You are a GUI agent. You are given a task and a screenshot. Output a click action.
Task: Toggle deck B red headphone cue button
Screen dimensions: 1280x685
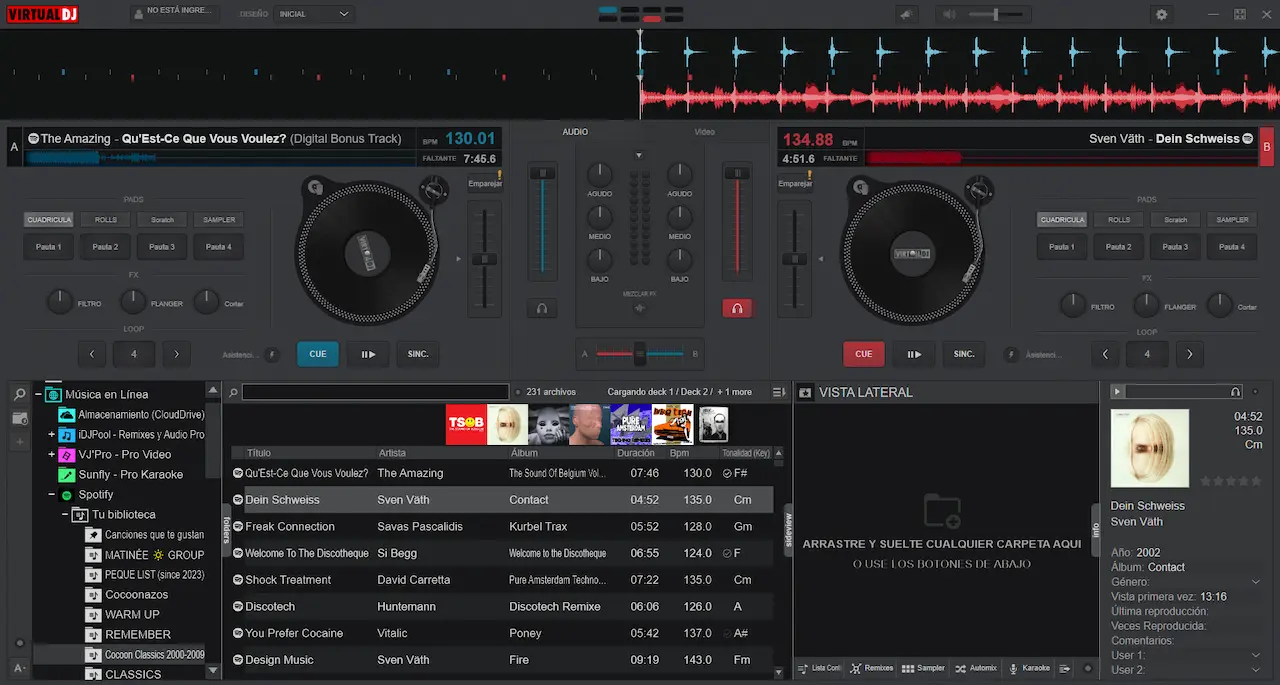(737, 309)
